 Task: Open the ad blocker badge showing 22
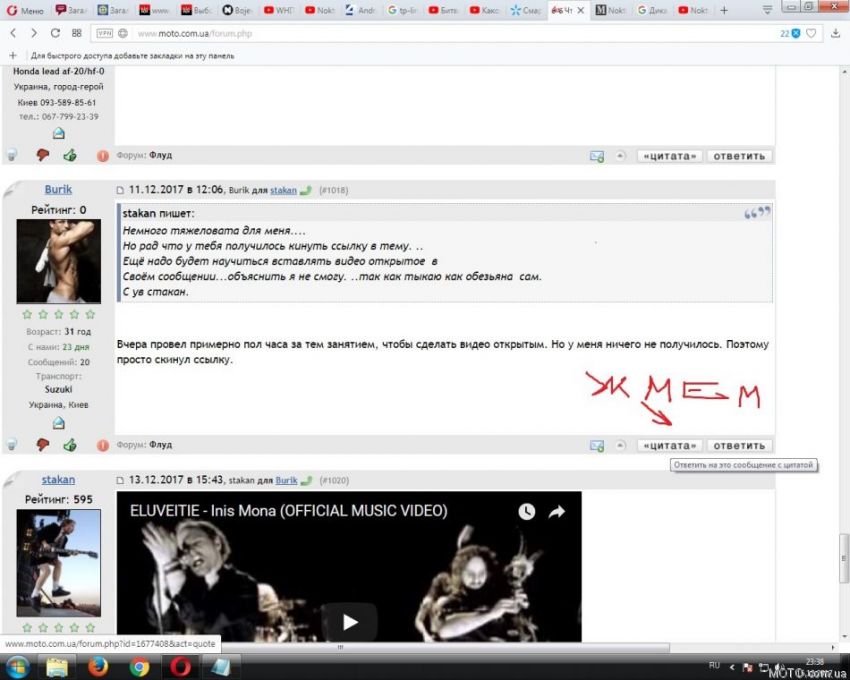tap(790, 34)
